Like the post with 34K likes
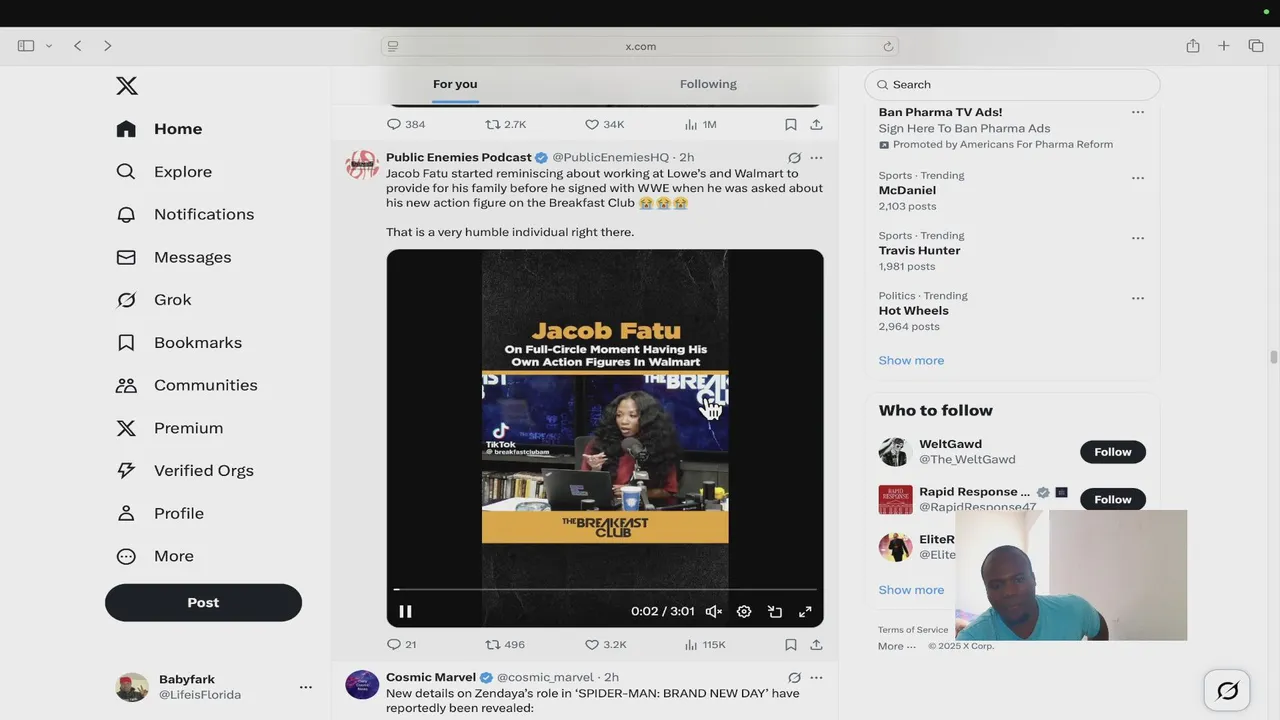Viewport: 1280px width, 720px height. click(x=605, y=125)
